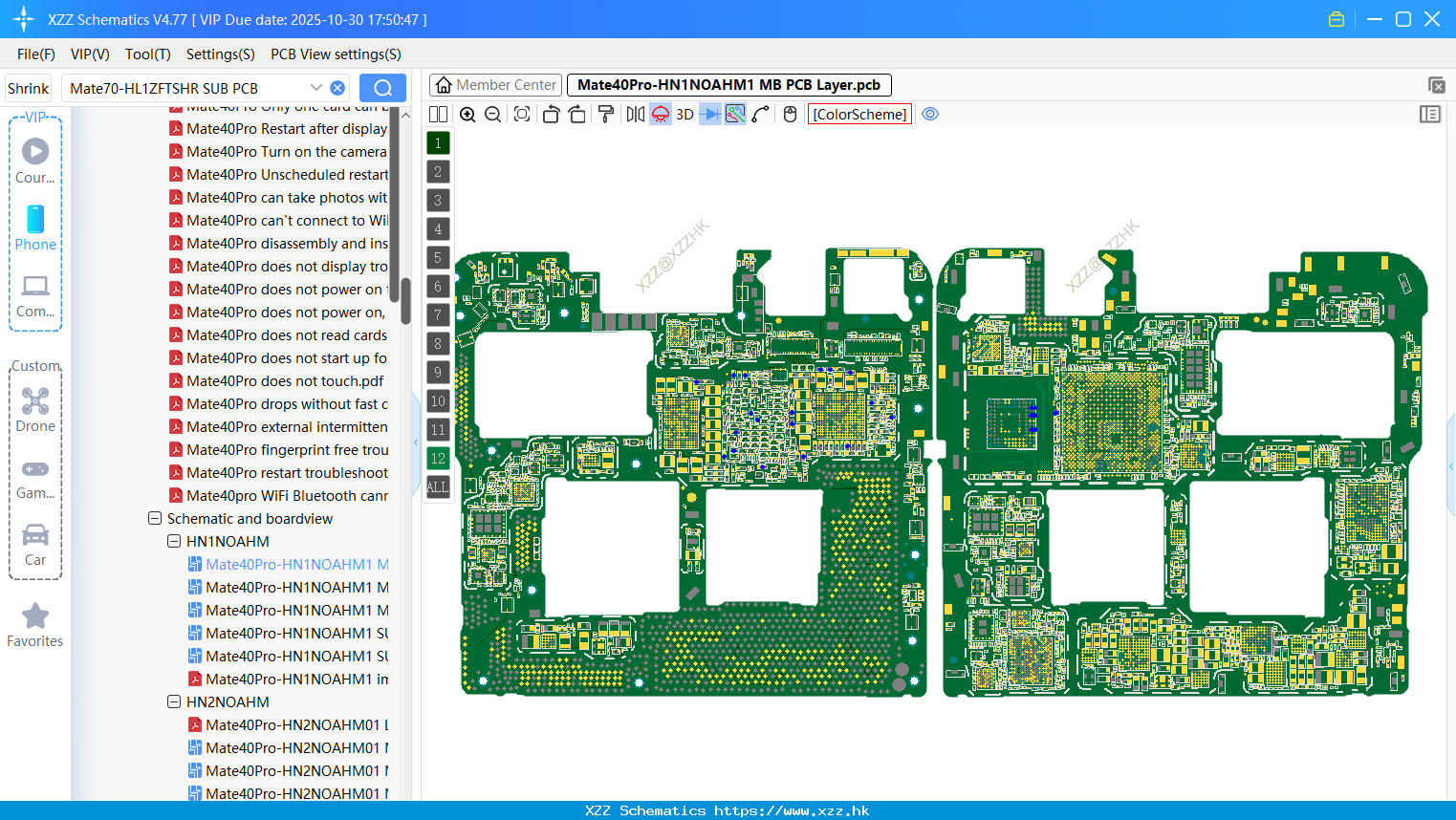This screenshot has width=1456, height=820.
Task: Collapse the HN1NOAHM folder
Action: [174, 541]
